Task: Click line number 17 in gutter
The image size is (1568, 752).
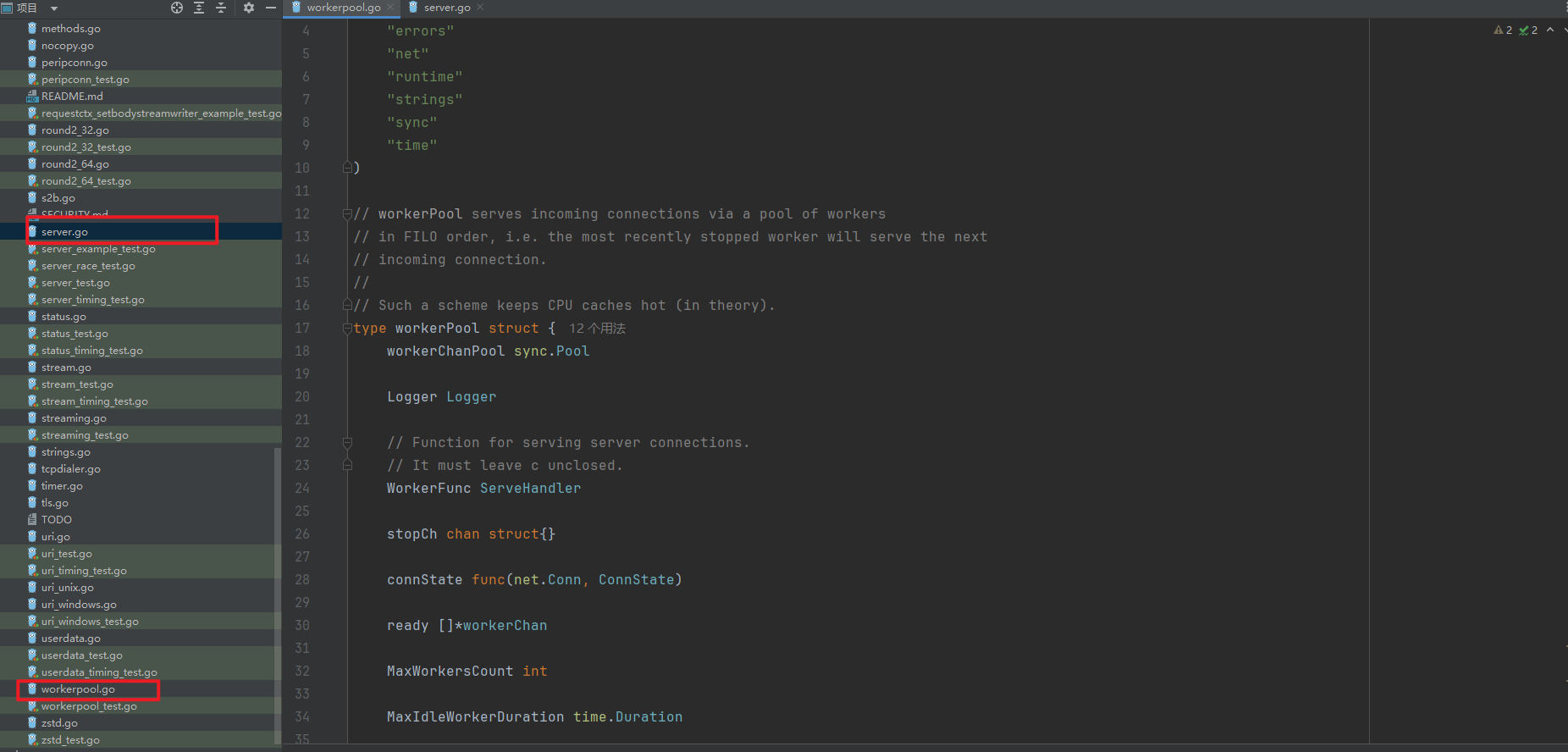Action: pyautogui.click(x=302, y=329)
